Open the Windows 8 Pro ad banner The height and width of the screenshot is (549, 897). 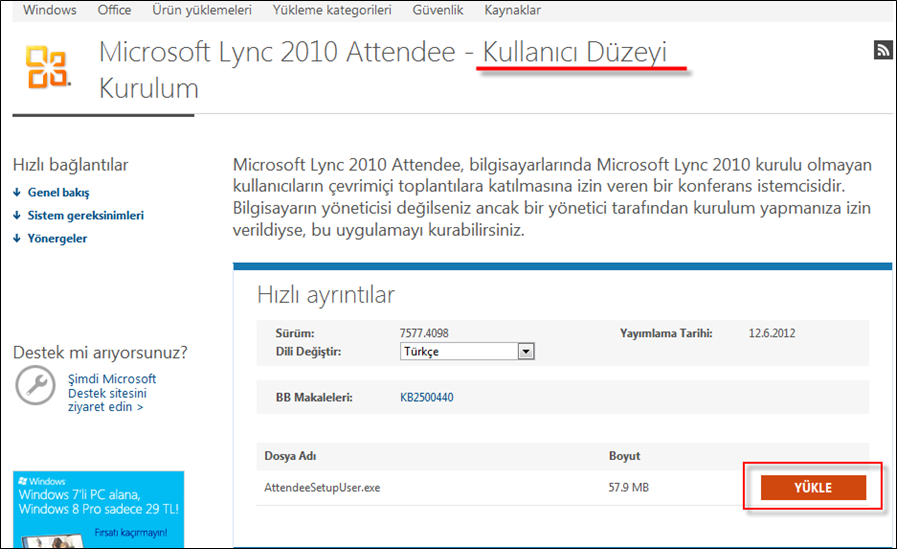tap(98, 509)
